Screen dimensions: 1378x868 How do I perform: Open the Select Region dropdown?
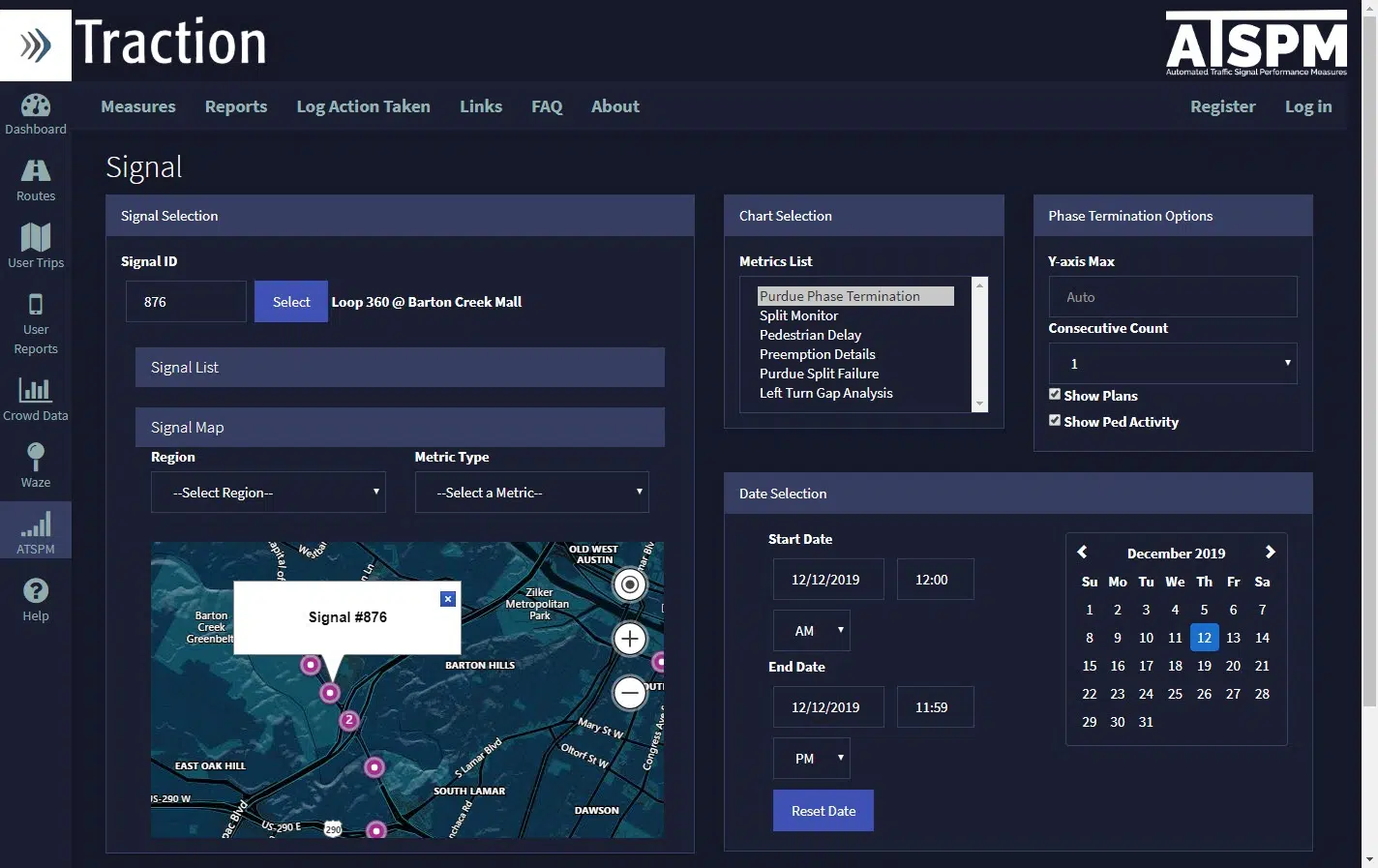(268, 493)
